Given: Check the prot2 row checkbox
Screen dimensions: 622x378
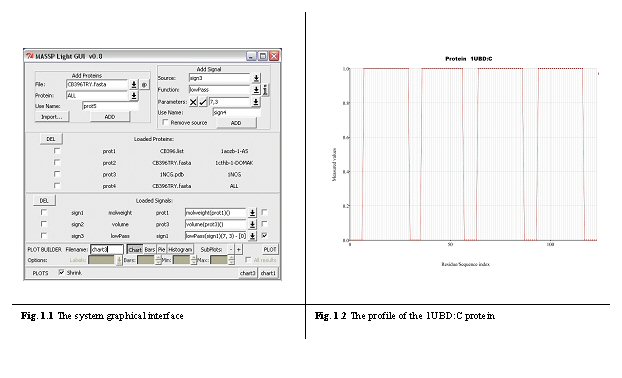Looking at the screenshot, I should [x=57, y=162].
